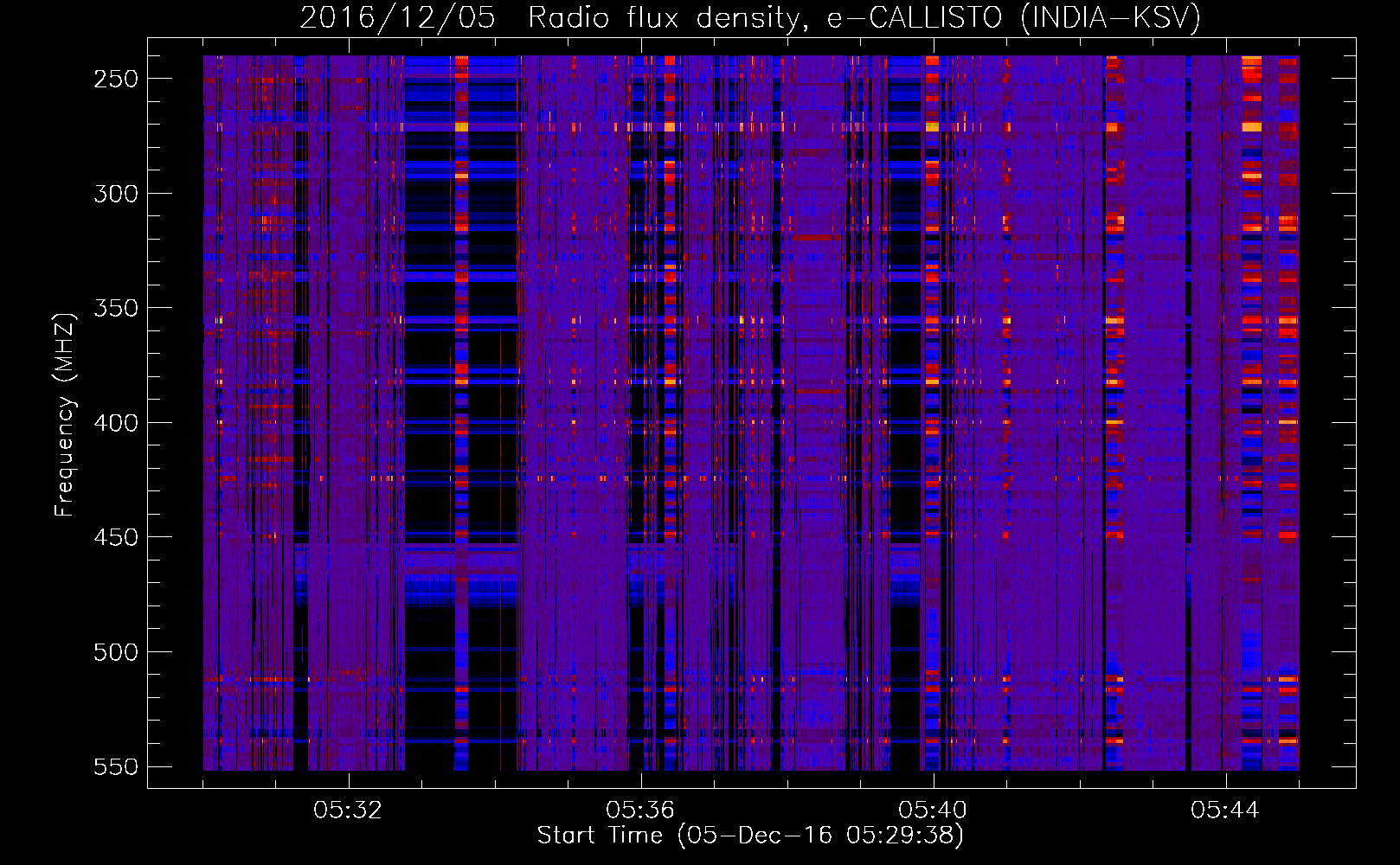Click the 400 frequency tick label

(x=116, y=423)
